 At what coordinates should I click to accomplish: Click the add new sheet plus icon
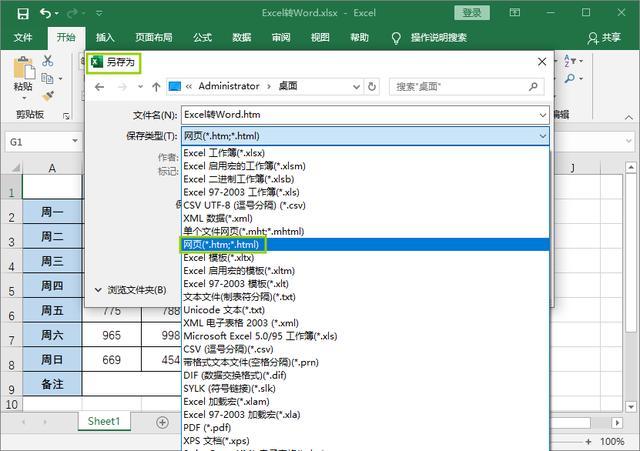[162, 422]
